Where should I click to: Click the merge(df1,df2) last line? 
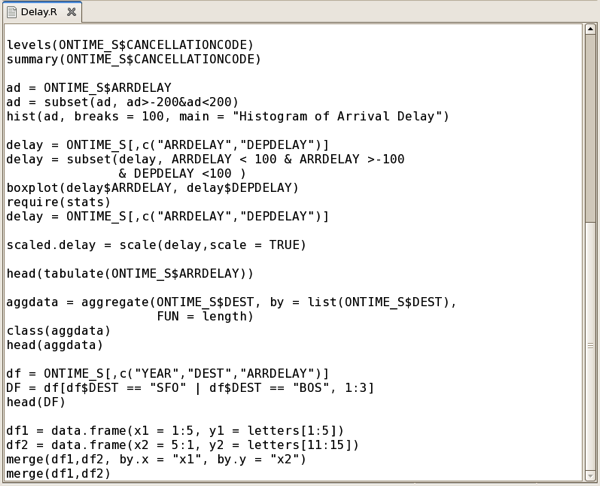(x=59, y=474)
